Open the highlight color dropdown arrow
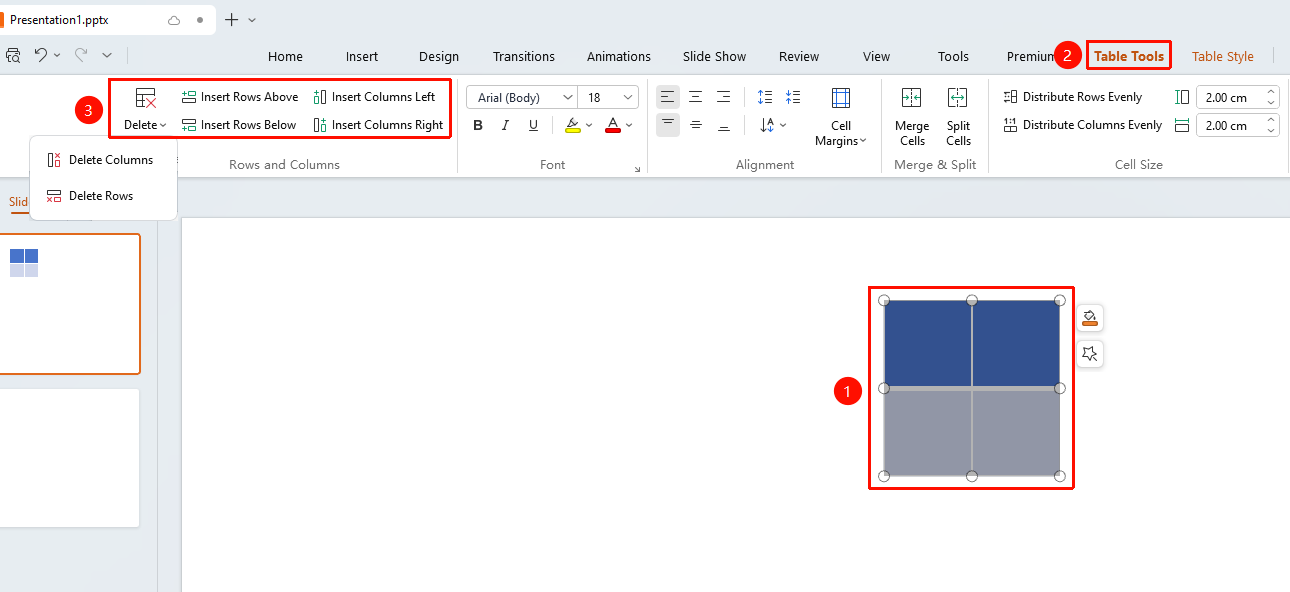The width and height of the screenshot is (1290, 592). [x=589, y=125]
